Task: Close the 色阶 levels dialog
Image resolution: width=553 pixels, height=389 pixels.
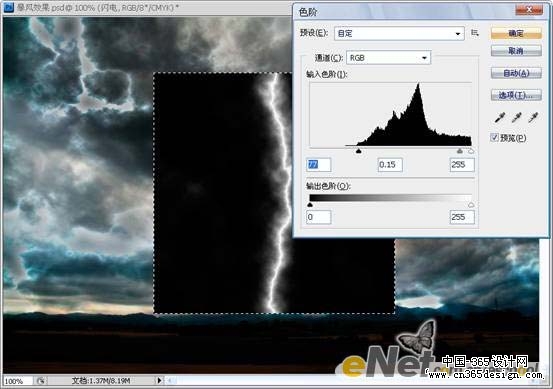Action: (x=529, y=10)
